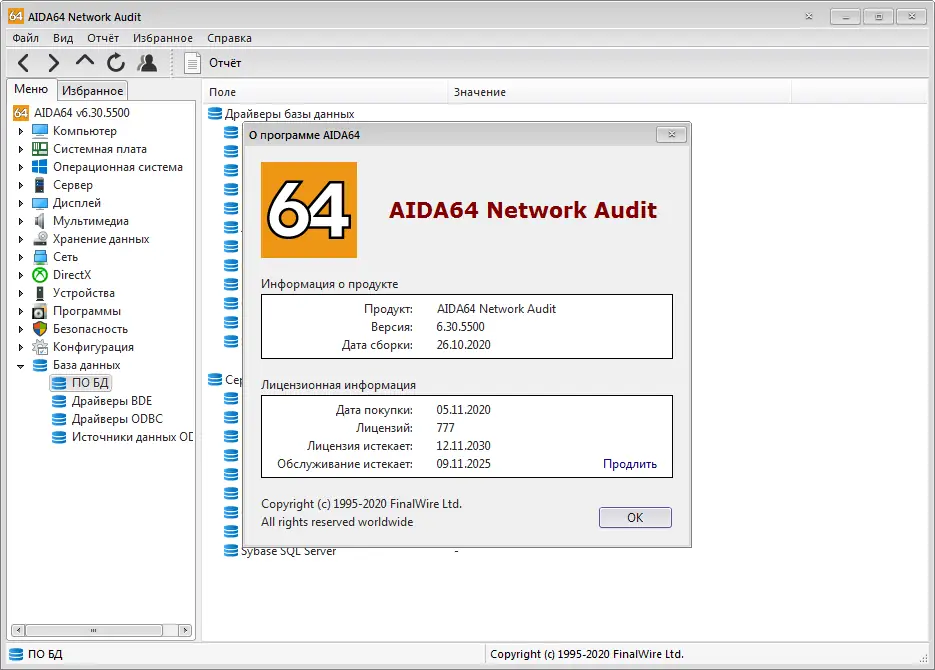Image resolution: width=935 pixels, height=670 pixels.
Task: Click the Back arrow toolbar icon
Action: click(24, 63)
